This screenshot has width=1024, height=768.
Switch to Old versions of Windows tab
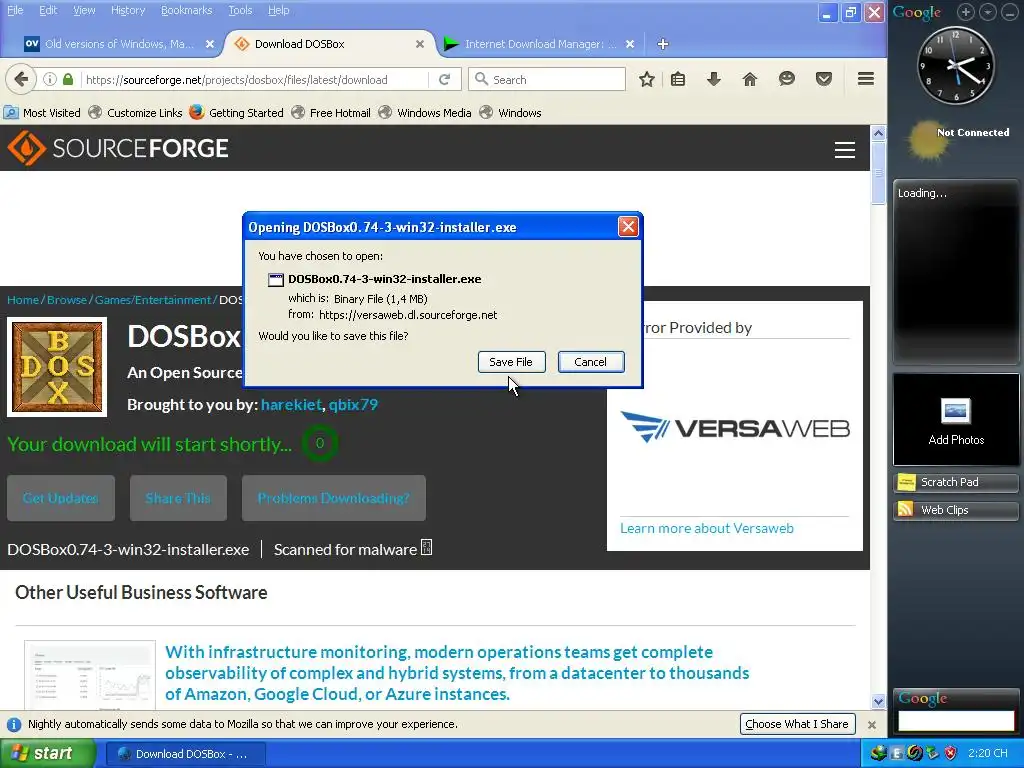(x=118, y=44)
